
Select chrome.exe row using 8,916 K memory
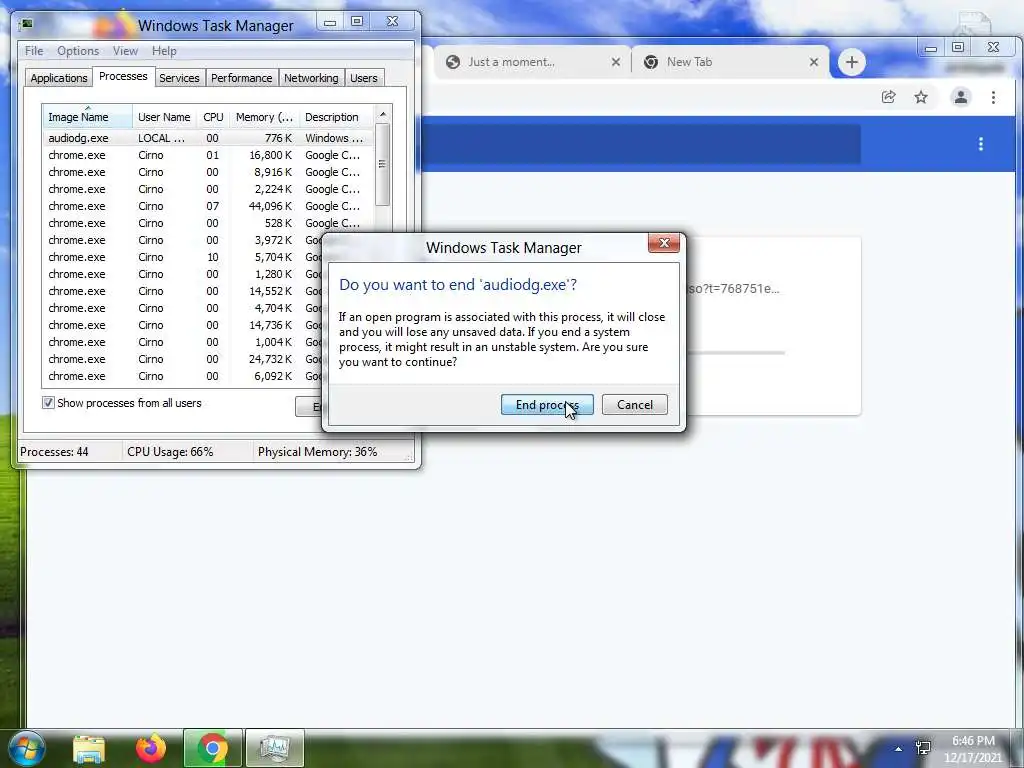pos(208,172)
